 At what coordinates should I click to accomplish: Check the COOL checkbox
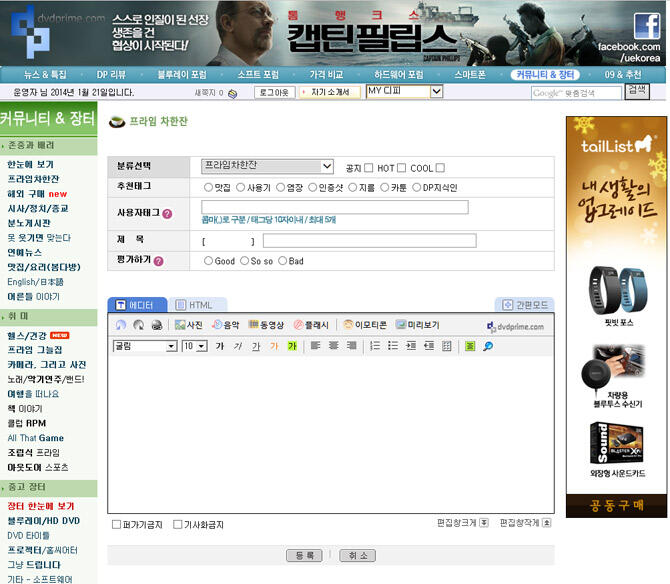tap(440, 168)
